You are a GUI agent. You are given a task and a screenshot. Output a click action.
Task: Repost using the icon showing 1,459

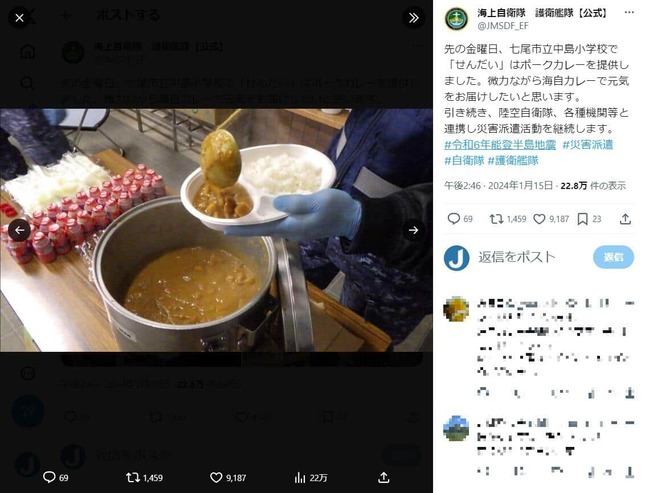[x=497, y=219]
